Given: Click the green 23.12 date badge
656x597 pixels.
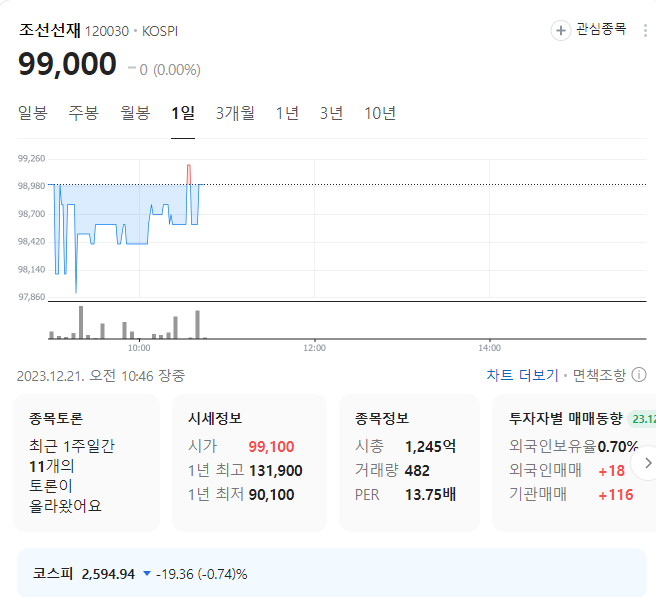Looking at the screenshot, I should [x=642, y=419].
